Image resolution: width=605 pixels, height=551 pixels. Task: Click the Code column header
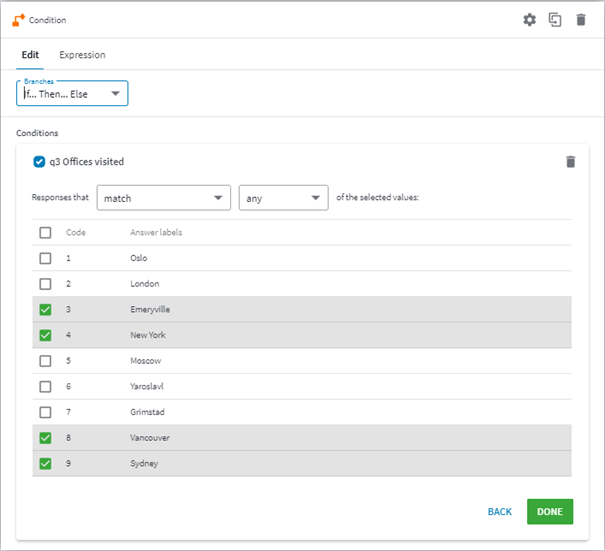(76, 233)
